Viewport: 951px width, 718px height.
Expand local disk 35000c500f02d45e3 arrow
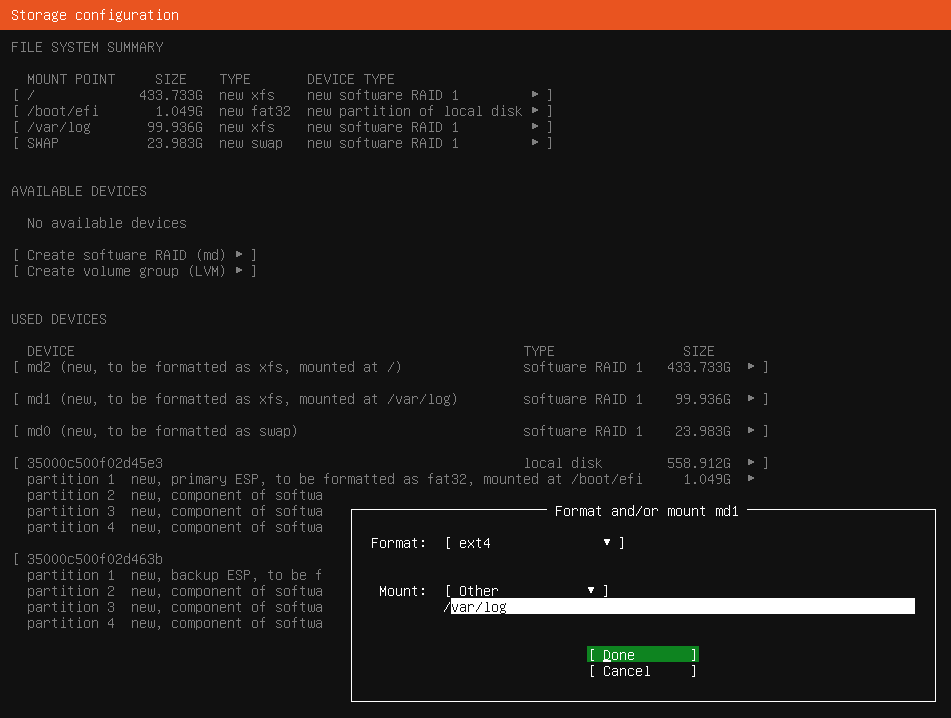(751, 463)
